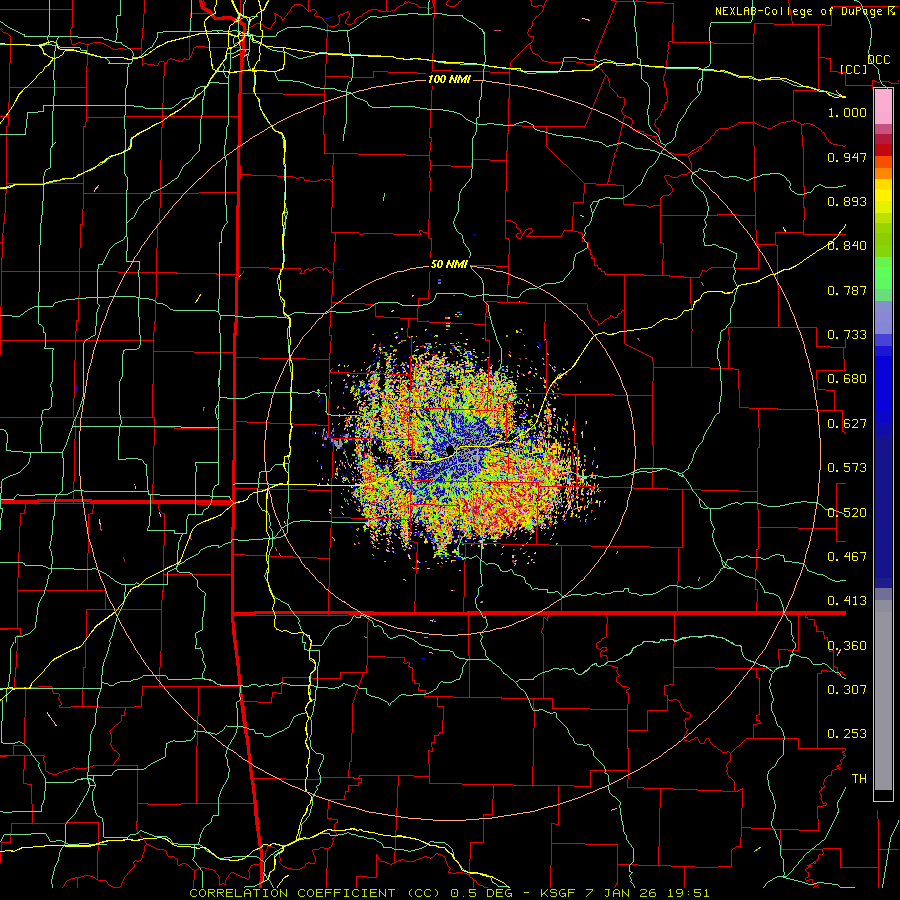The width and height of the screenshot is (900, 900).
Task: Click the 0.840 legend value
Action: pos(847,246)
